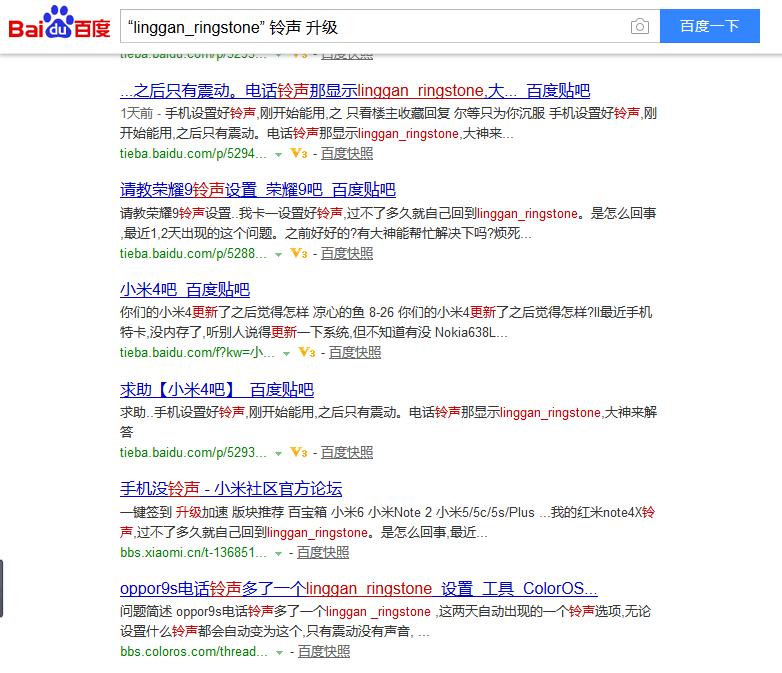
Task: Click snippet text '请教荣耀9铃声设置..我卡一设置好铃声'
Action: tap(231, 214)
